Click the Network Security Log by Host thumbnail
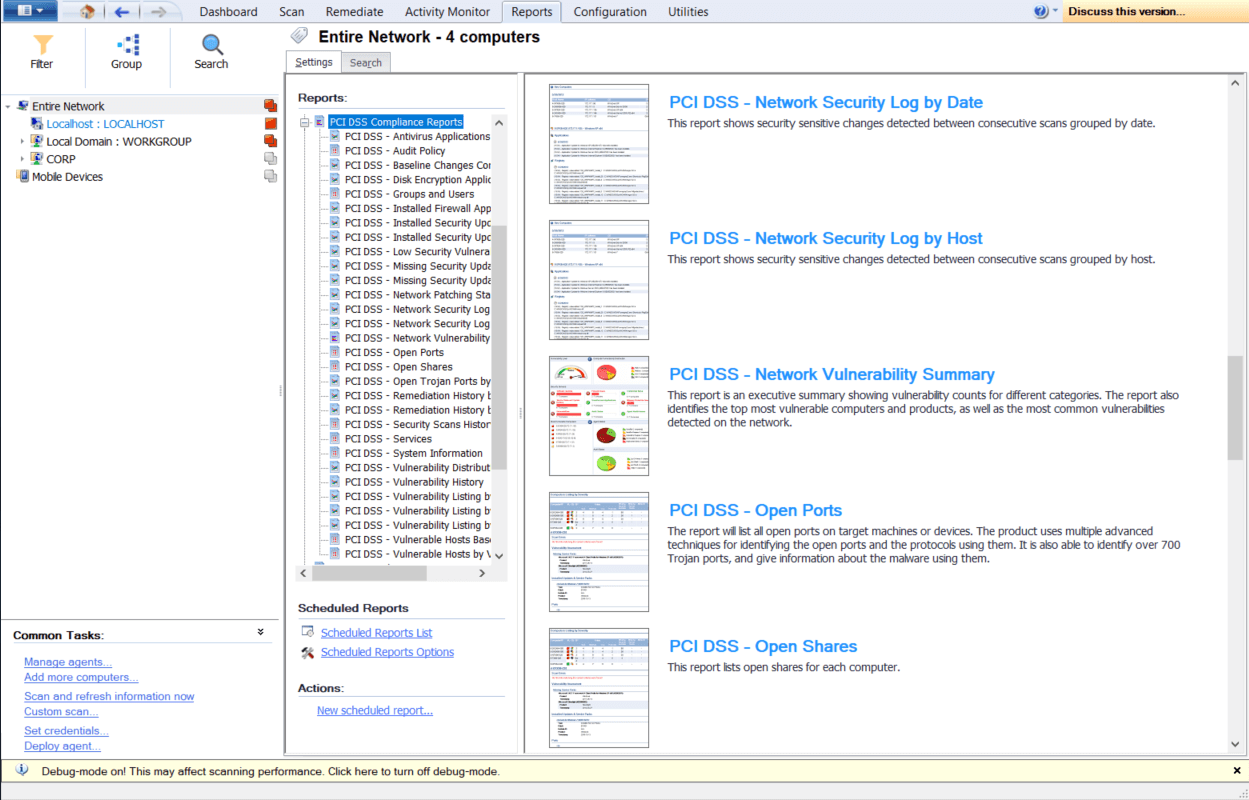Screen dimensions: 1249x800 click(599, 280)
